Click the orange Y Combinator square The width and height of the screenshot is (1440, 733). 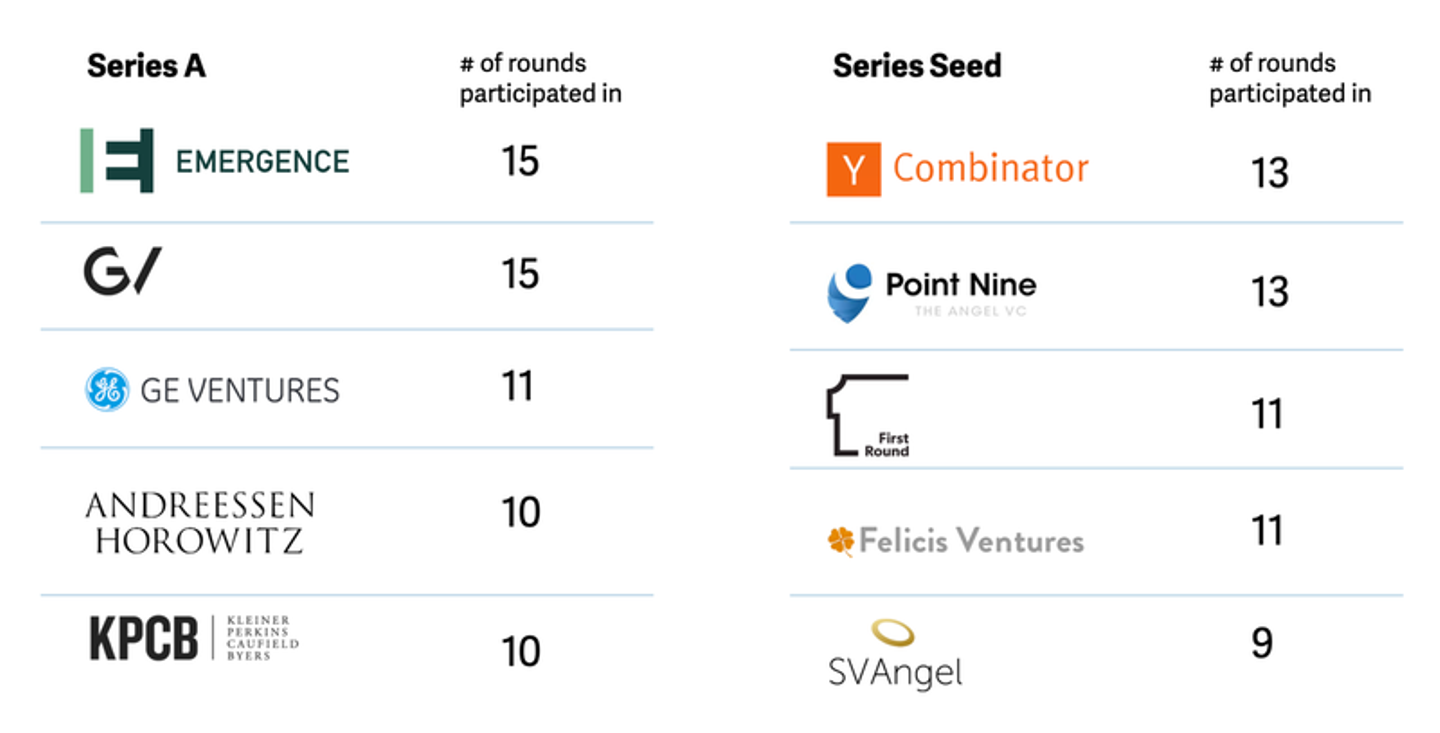point(853,169)
